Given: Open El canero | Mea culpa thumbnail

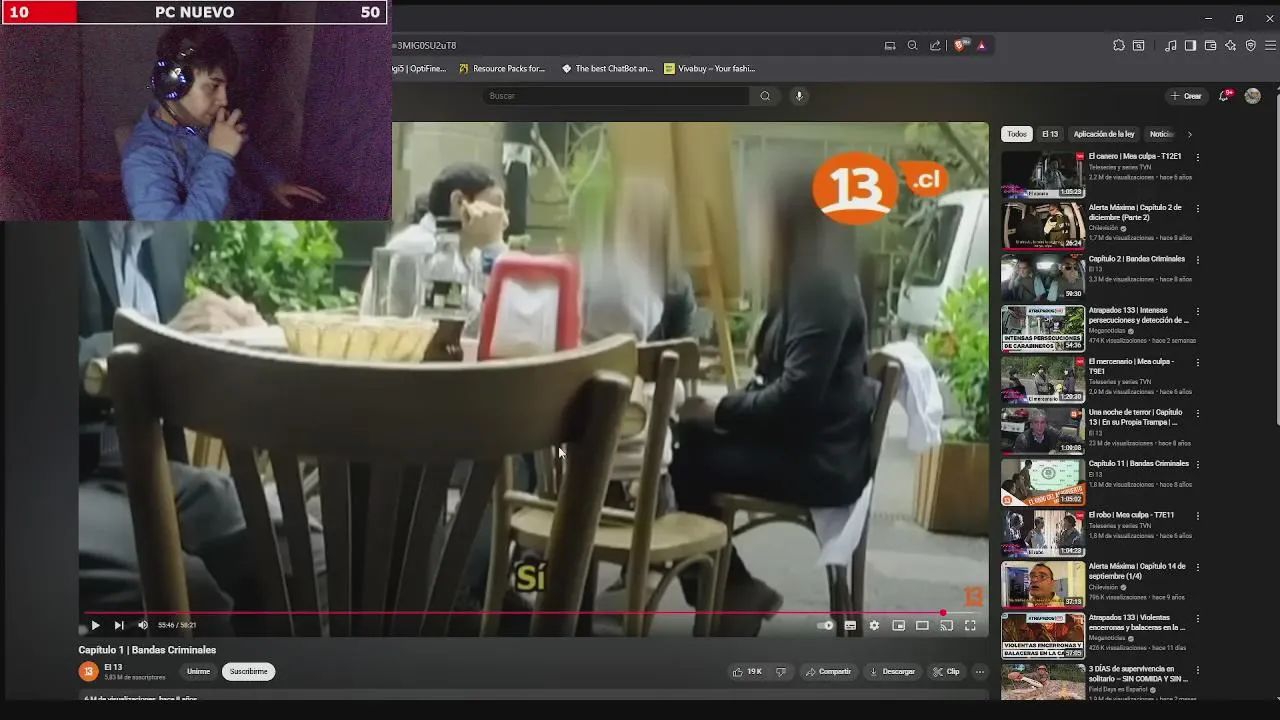Looking at the screenshot, I should pos(1043,174).
